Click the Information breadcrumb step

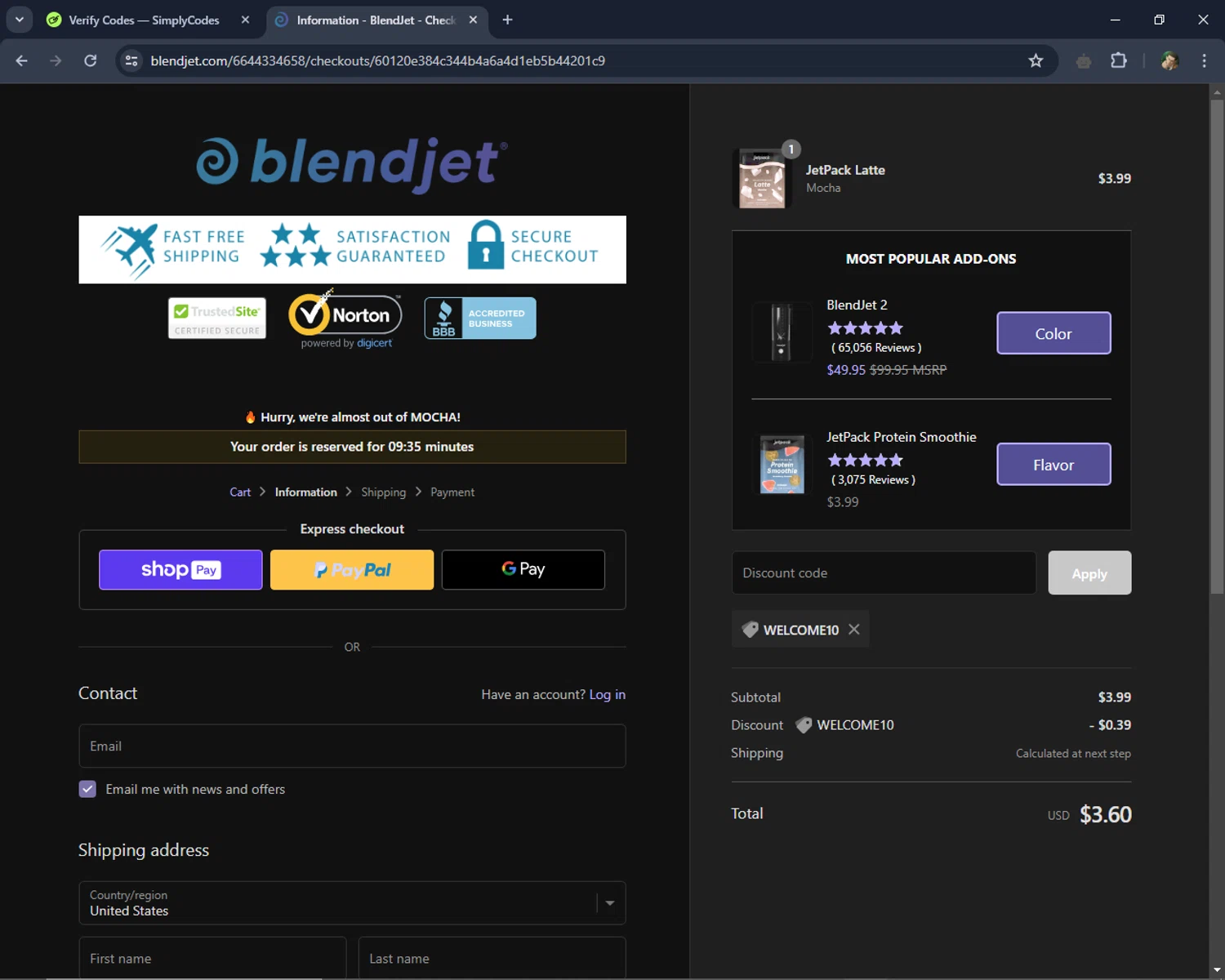tap(305, 492)
